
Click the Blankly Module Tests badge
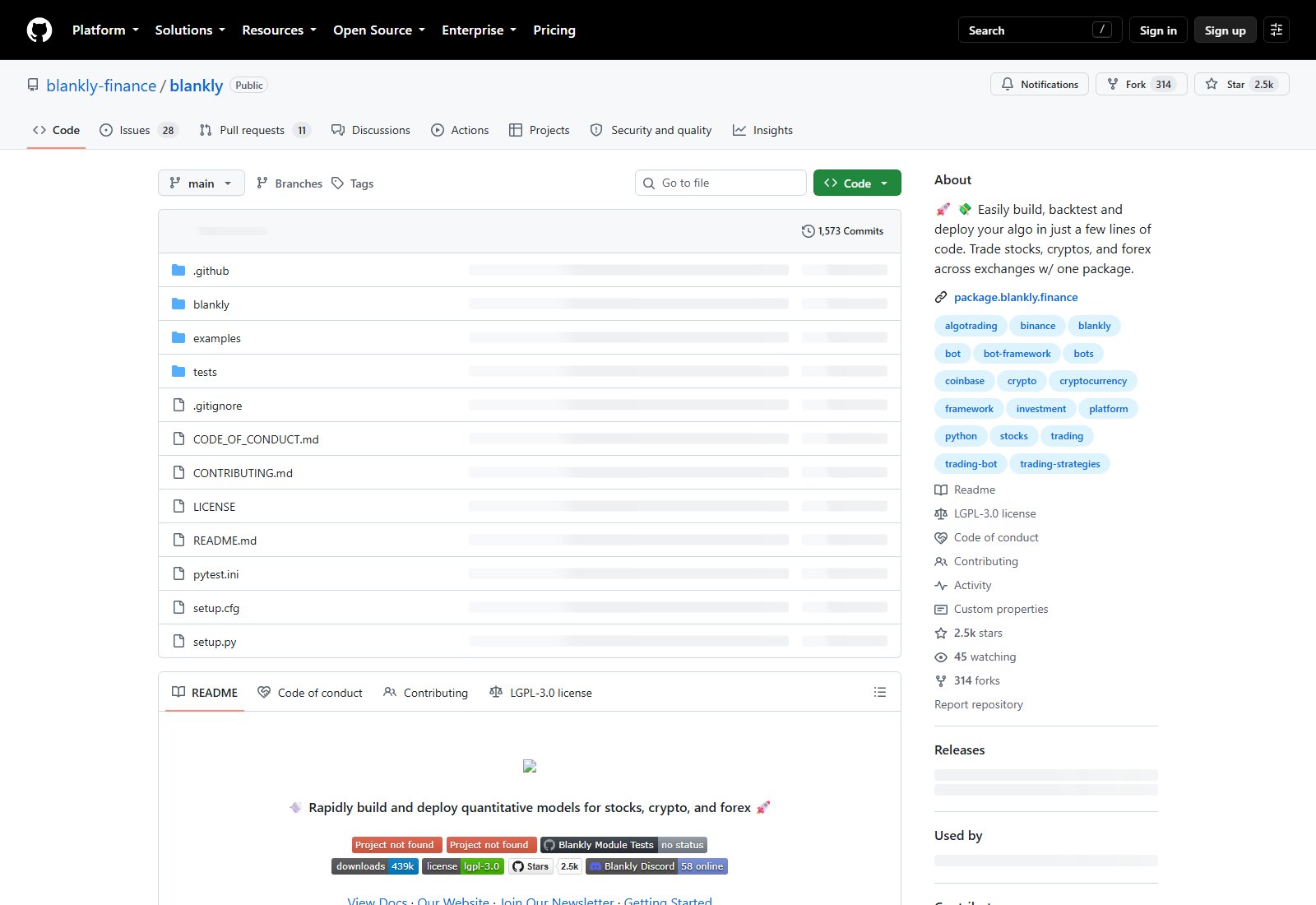pos(623,845)
